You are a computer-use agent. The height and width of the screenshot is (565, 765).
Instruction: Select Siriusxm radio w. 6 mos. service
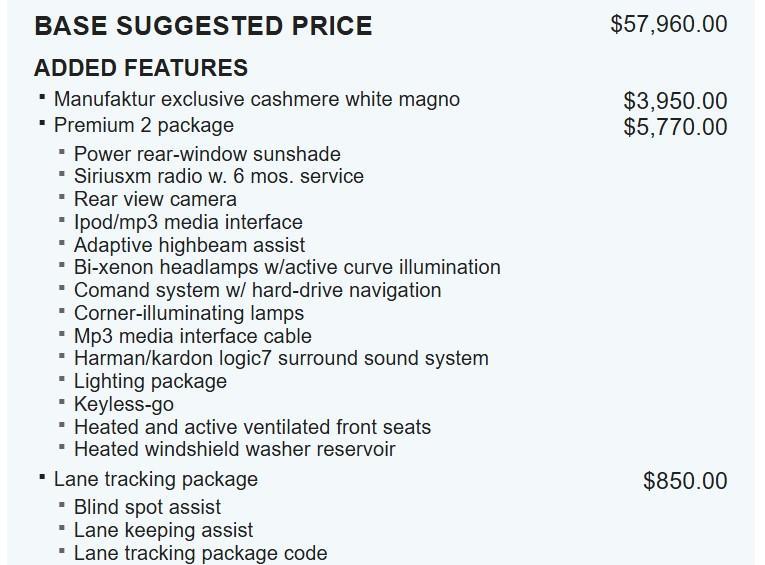coord(218,176)
